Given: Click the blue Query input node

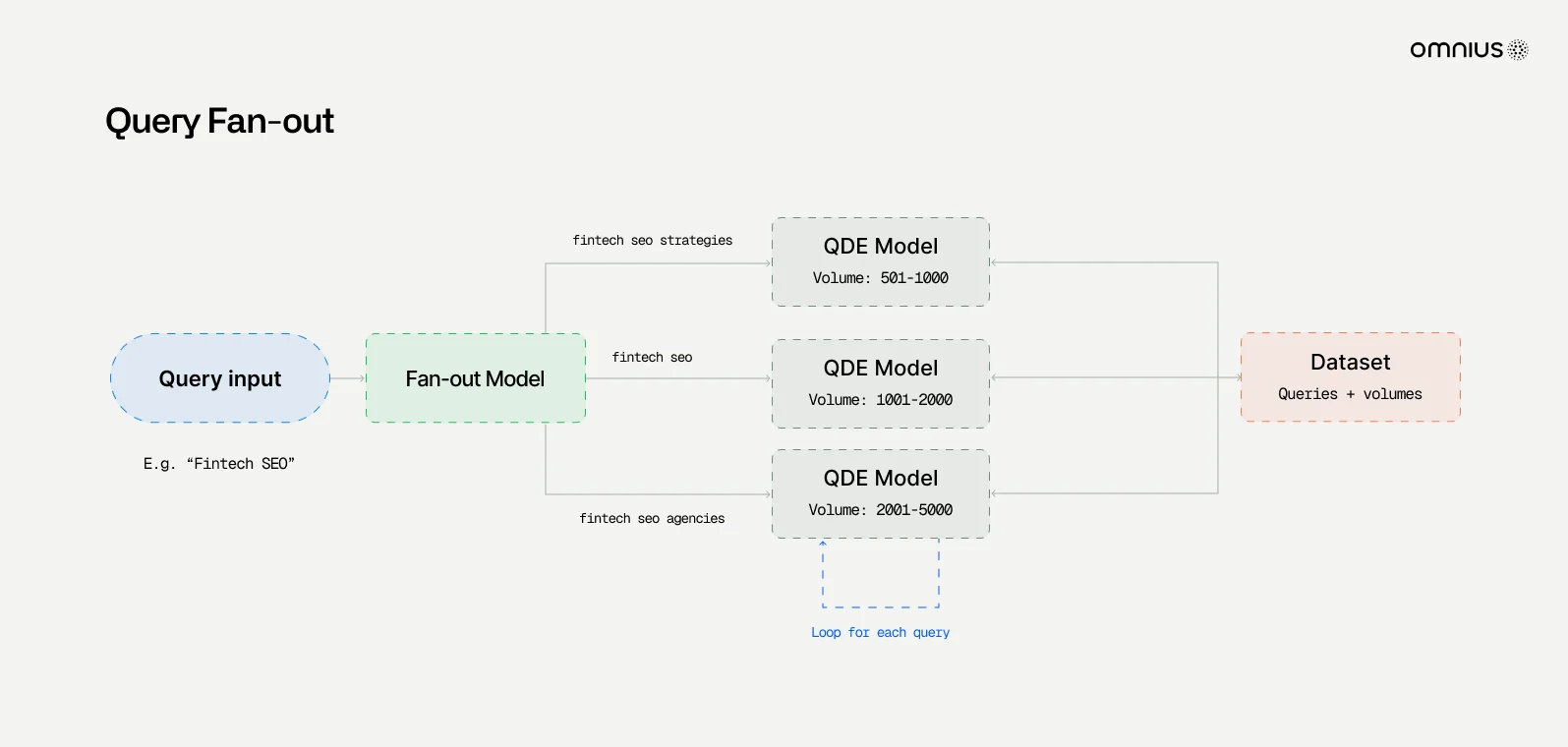Looking at the screenshot, I should pos(219,378).
